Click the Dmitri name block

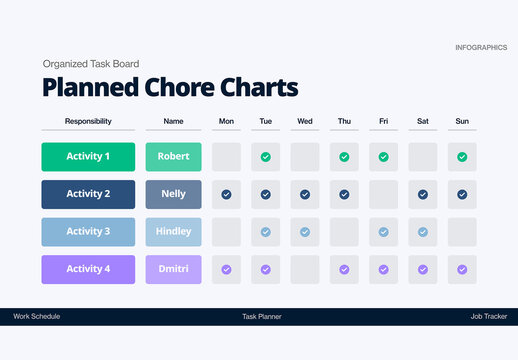173,269
